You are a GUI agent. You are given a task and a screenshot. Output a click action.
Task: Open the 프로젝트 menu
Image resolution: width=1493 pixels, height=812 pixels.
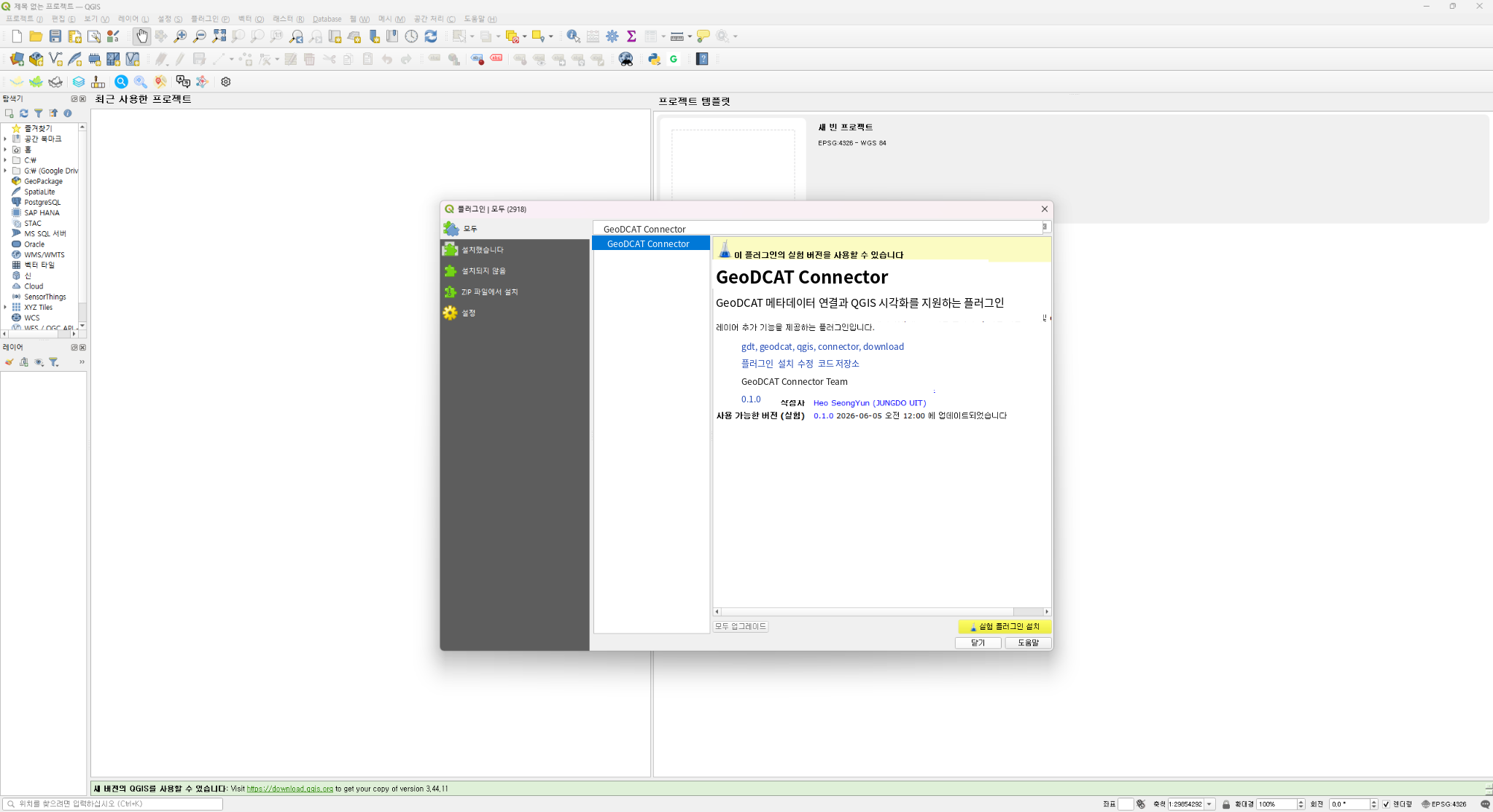[x=24, y=19]
